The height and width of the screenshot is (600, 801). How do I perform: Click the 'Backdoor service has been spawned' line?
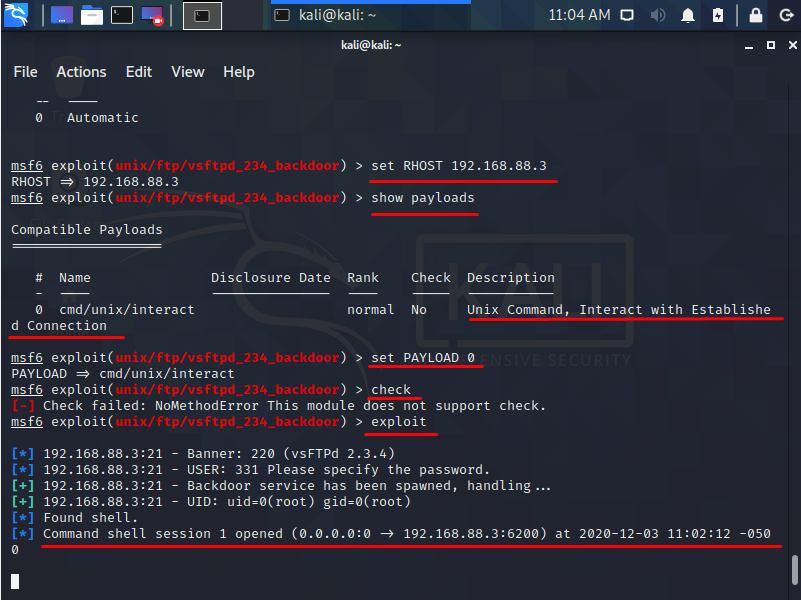281,486
